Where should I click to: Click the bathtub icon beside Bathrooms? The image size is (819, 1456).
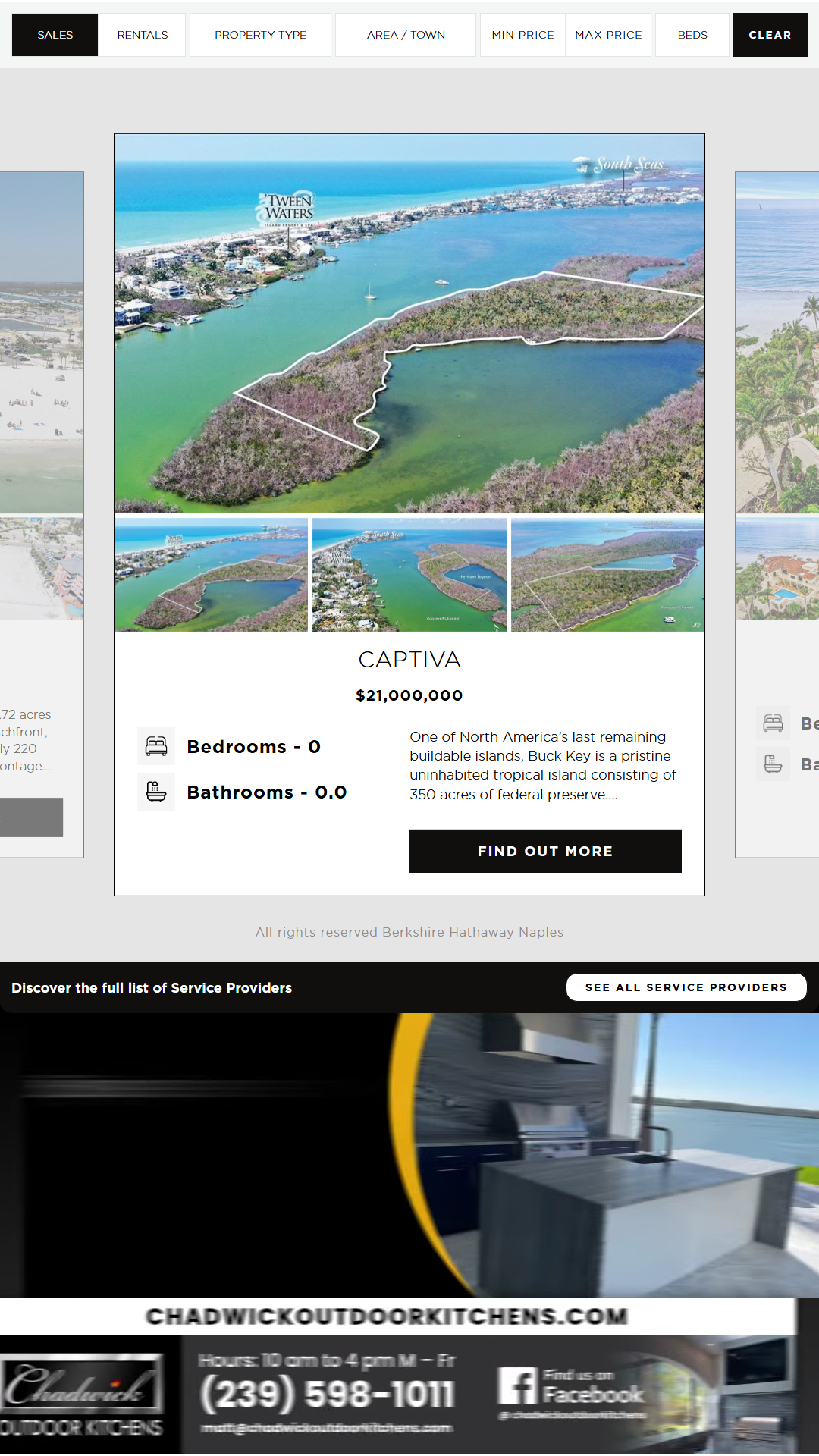[x=156, y=792]
